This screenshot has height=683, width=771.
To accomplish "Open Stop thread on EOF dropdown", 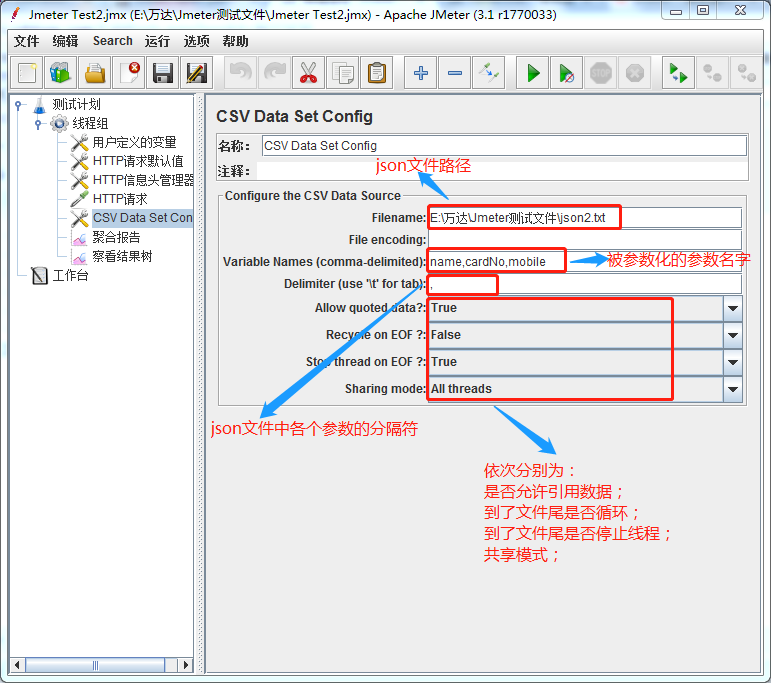I will click(x=733, y=362).
